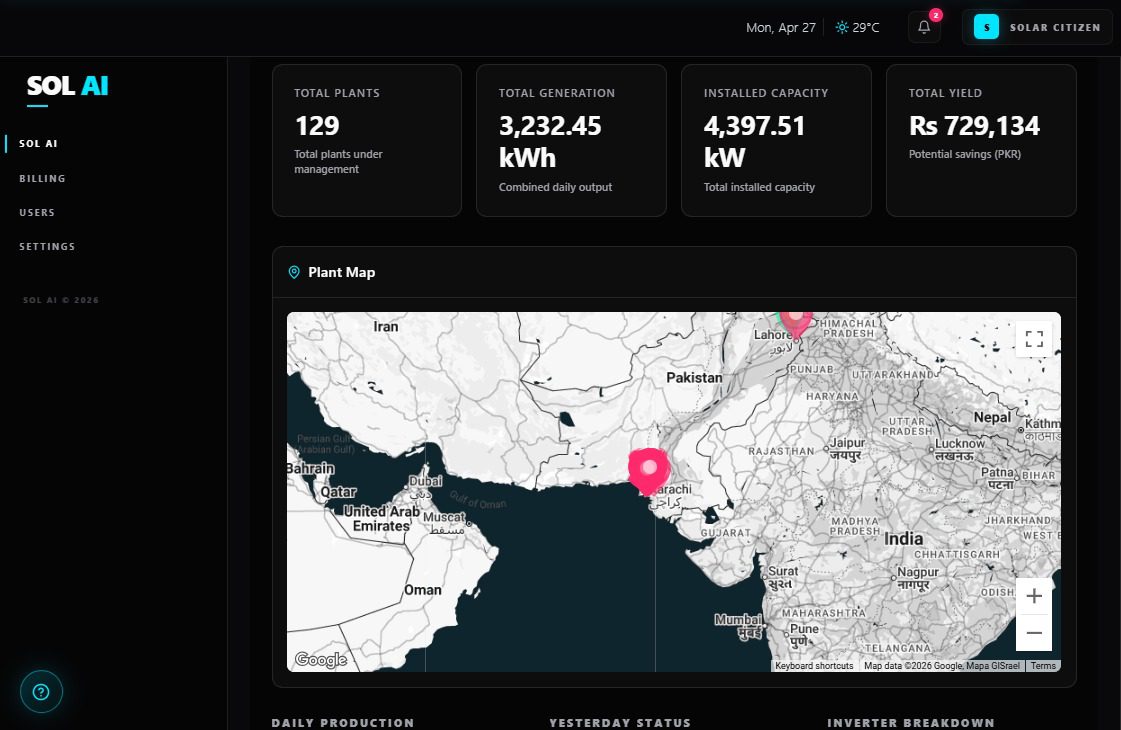Go to SOL AI sidebar item
The height and width of the screenshot is (730, 1121).
tap(39, 144)
